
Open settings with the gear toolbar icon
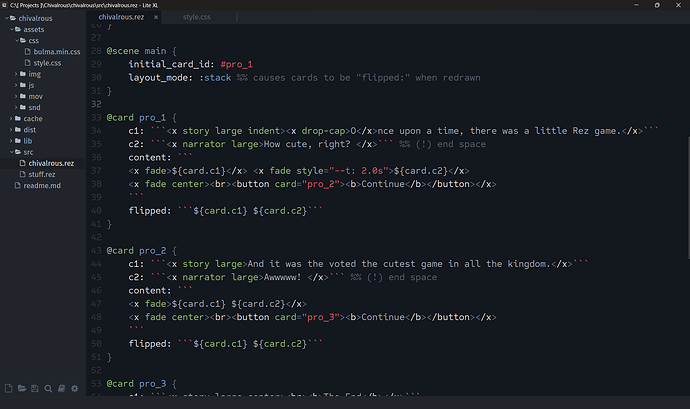75,388
